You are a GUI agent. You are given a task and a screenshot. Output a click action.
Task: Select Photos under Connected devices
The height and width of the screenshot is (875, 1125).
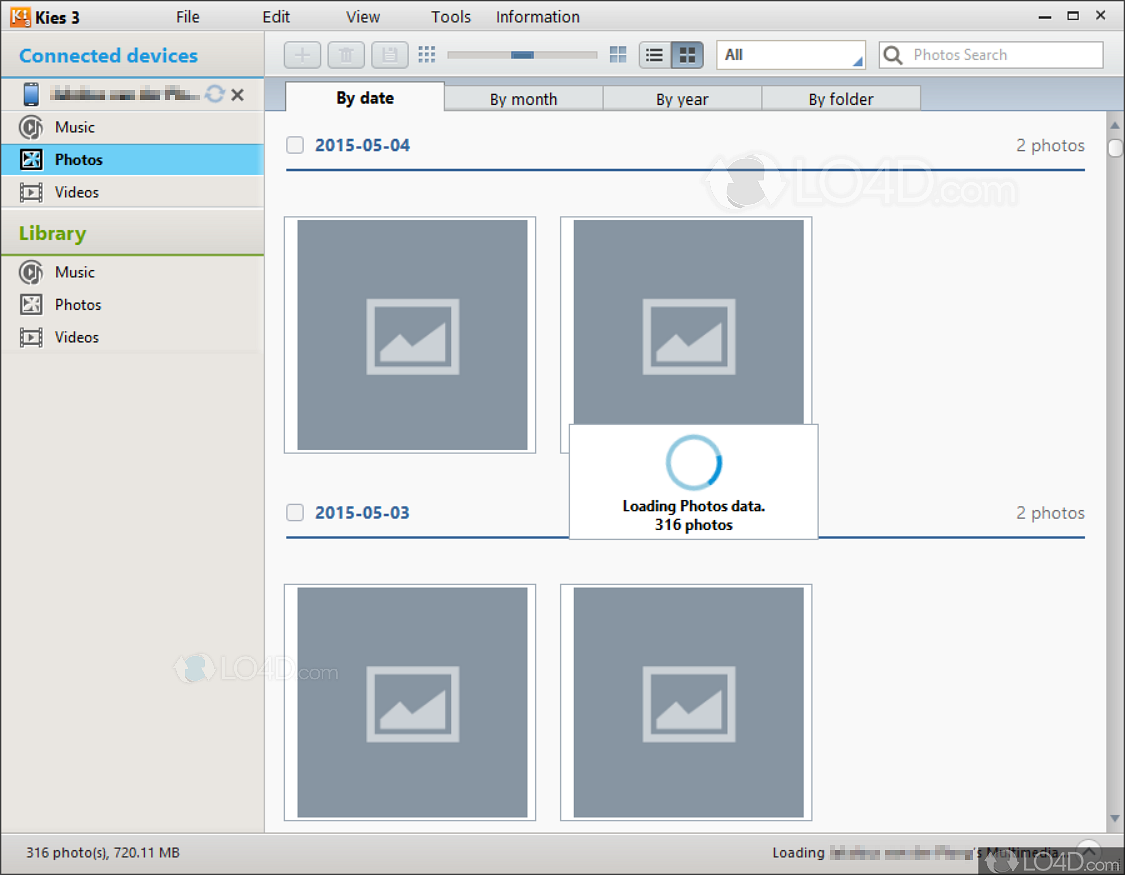coord(133,159)
